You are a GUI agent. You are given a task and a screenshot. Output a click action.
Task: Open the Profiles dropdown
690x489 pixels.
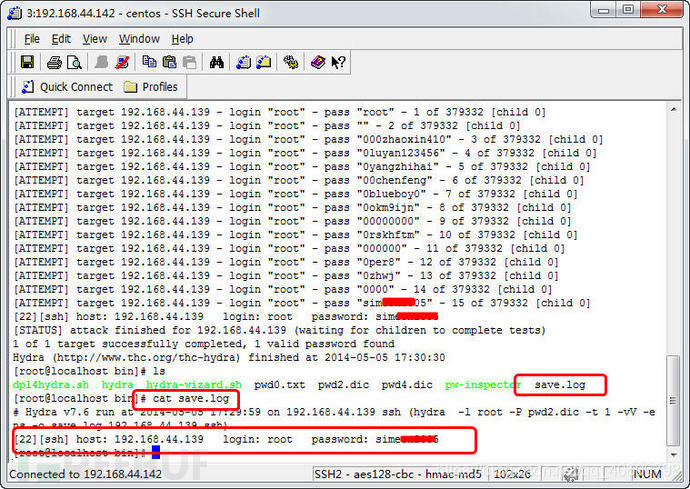pyautogui.click(x=151, y=87)
